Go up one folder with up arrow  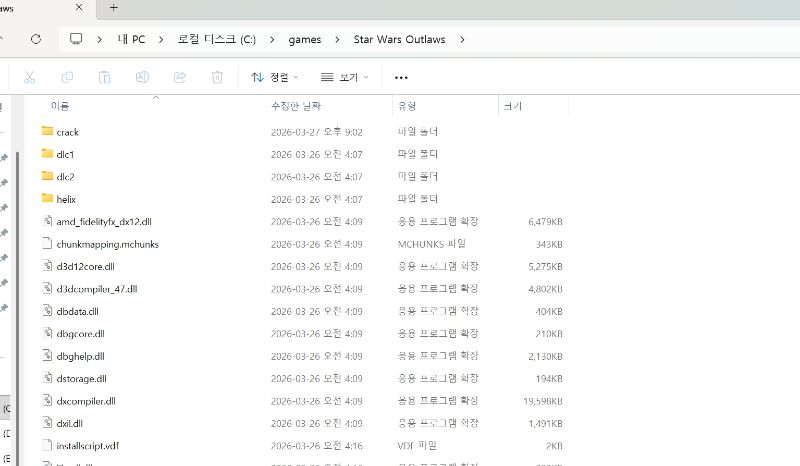tap(5, 39)
